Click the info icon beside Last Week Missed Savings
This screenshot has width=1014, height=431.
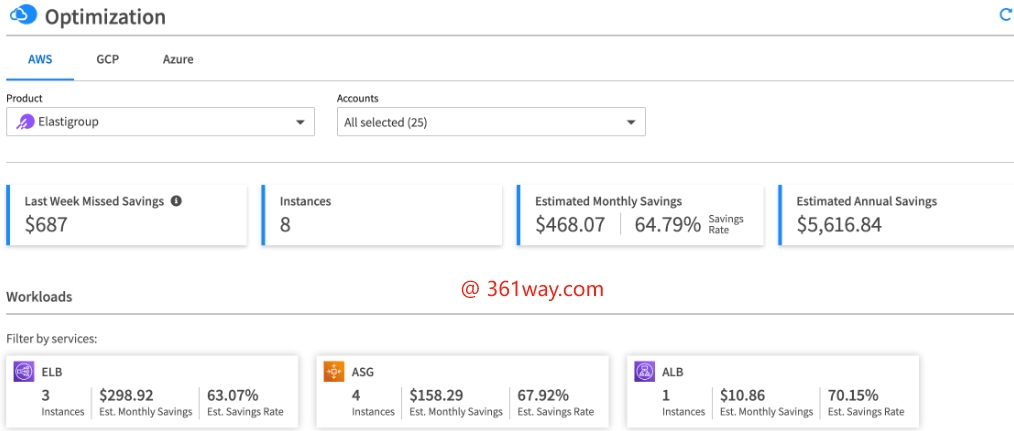tap(176, 201)
